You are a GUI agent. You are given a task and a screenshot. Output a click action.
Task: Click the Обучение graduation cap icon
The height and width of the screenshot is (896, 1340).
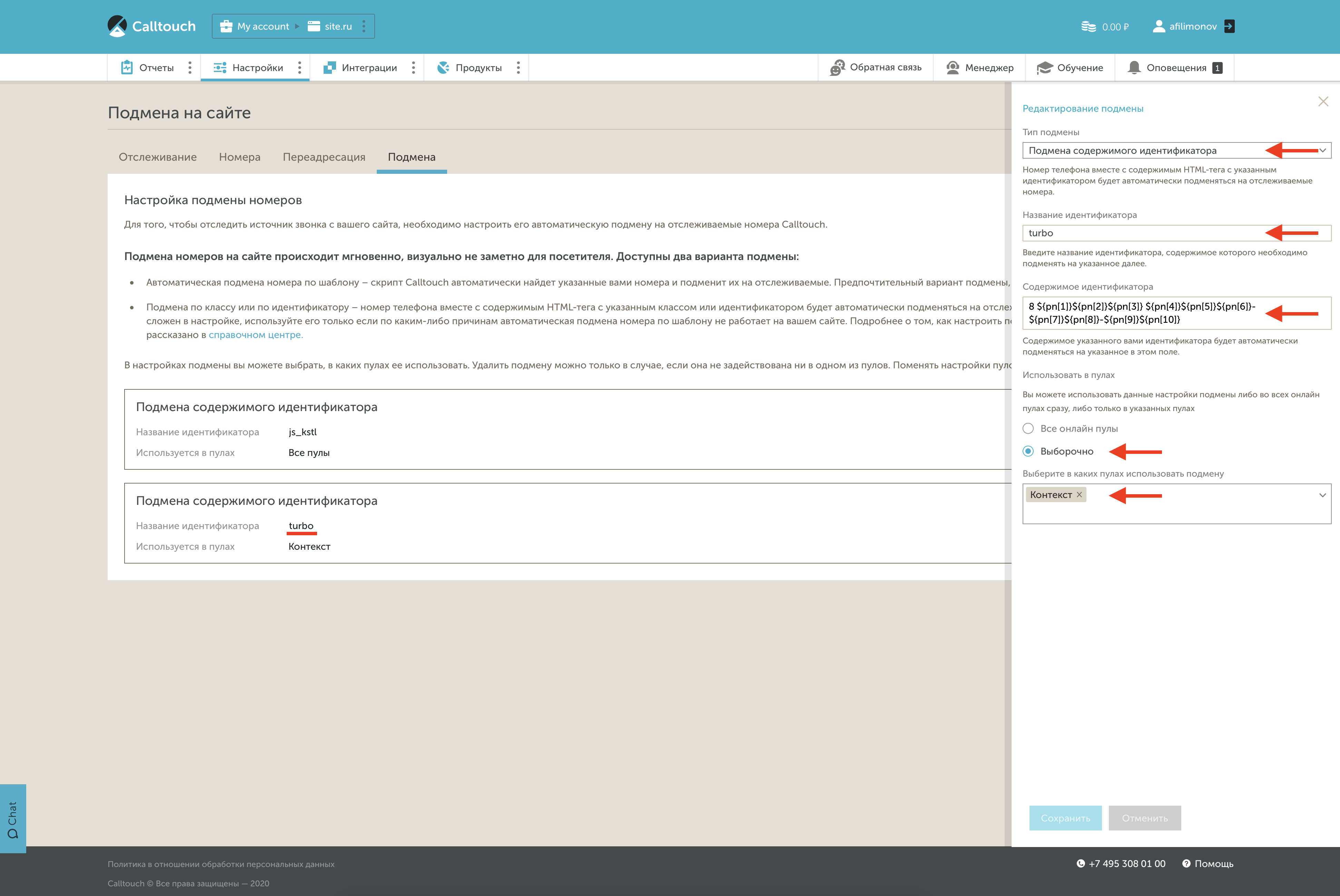click(1044, 68)
